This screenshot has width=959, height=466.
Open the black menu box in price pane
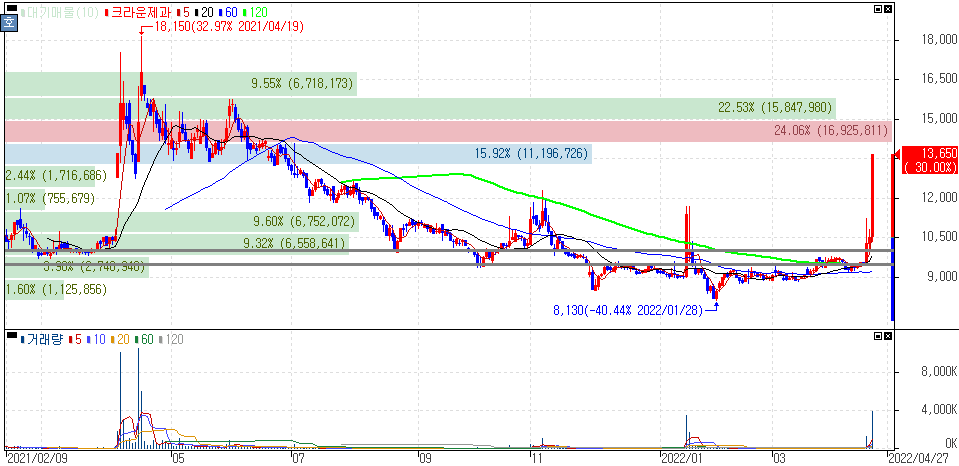click(x=12, y=10)
